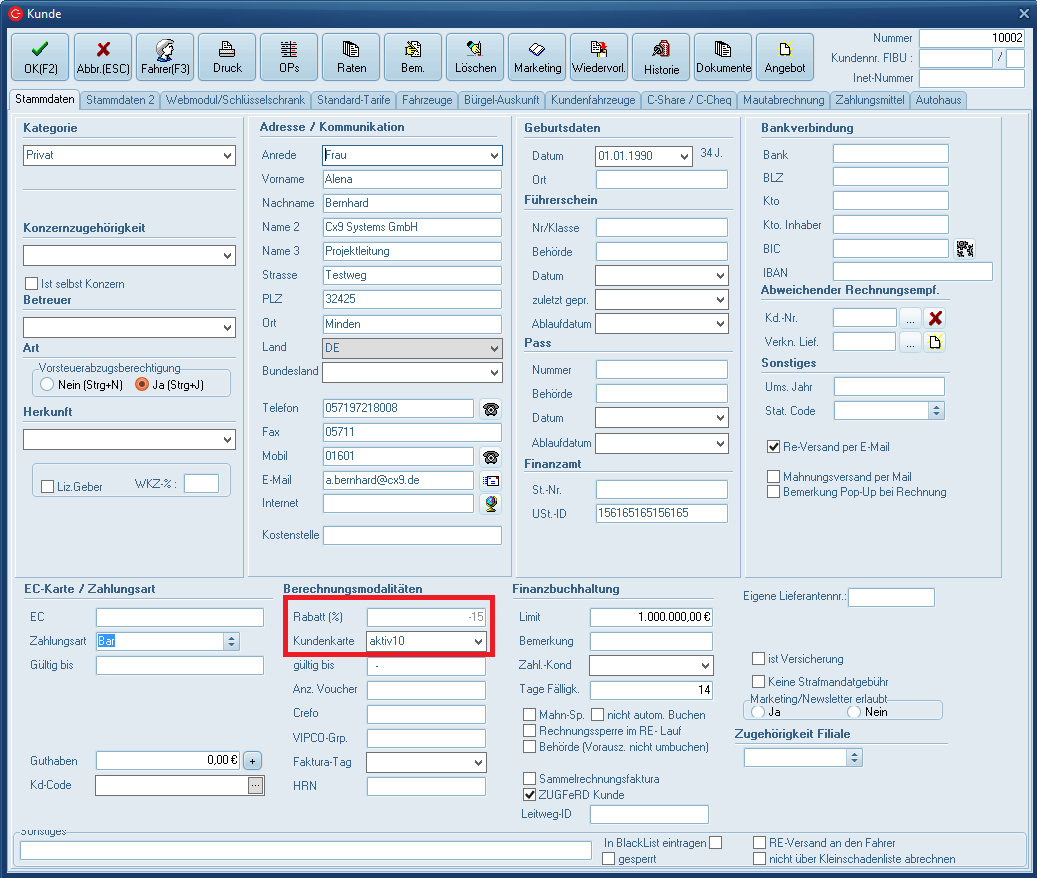Expand the Kategorie dropdown showing Privat
The image size is (1037, 878).
tap(227, 156)
